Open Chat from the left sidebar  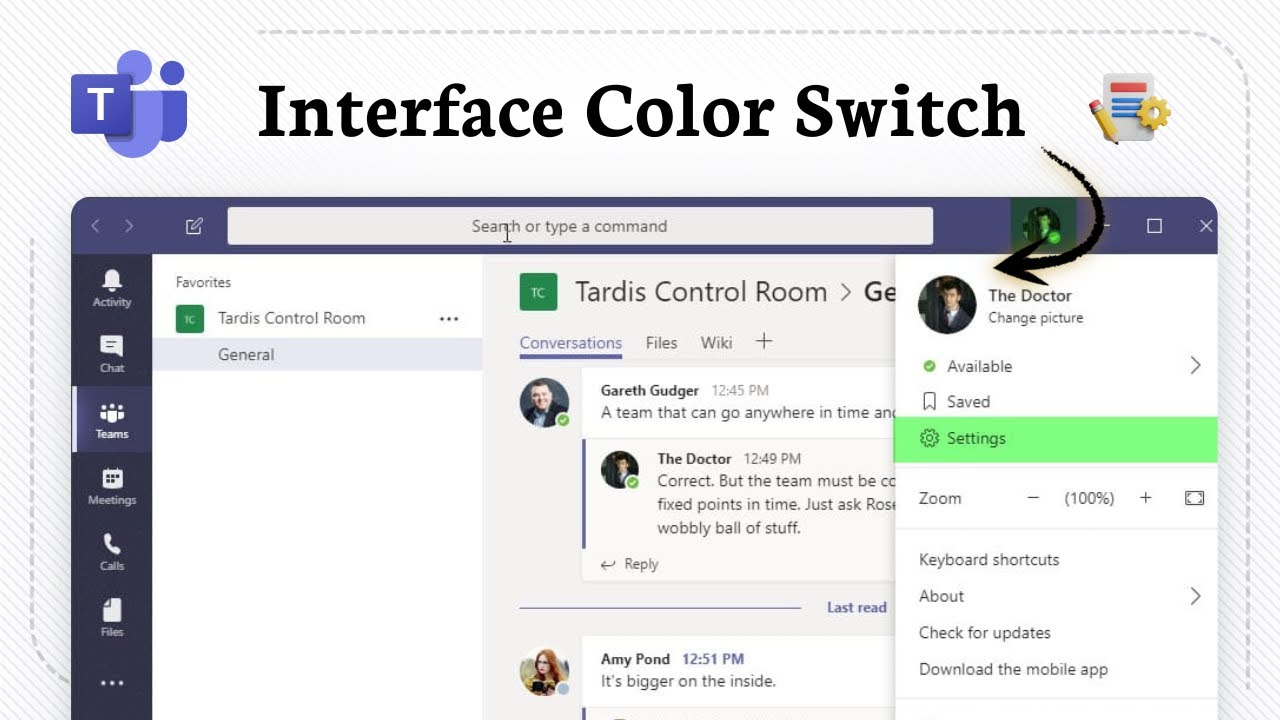tap(112, 354)
